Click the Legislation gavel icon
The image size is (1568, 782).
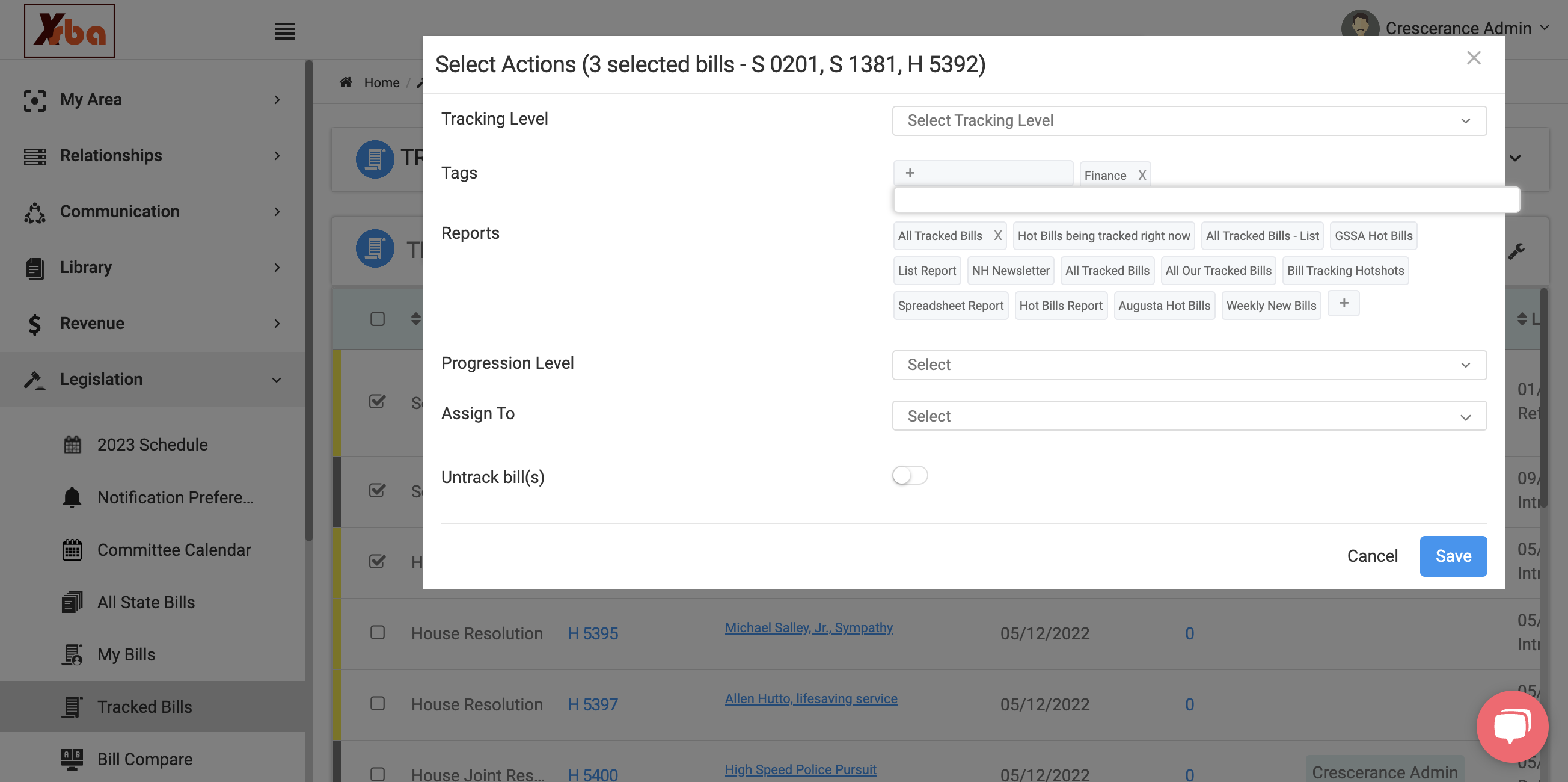[x=35, y=380]
